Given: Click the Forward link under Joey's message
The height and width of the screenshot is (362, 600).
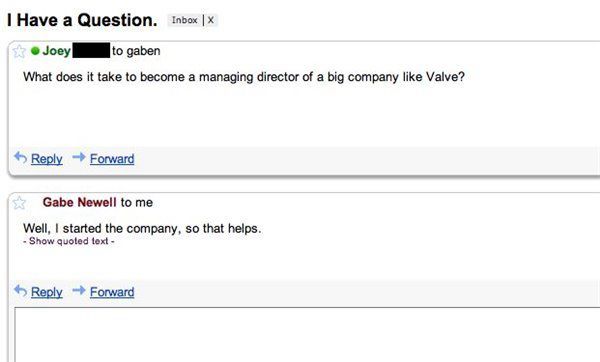Looking at the screenshot, I should (112, 159).
